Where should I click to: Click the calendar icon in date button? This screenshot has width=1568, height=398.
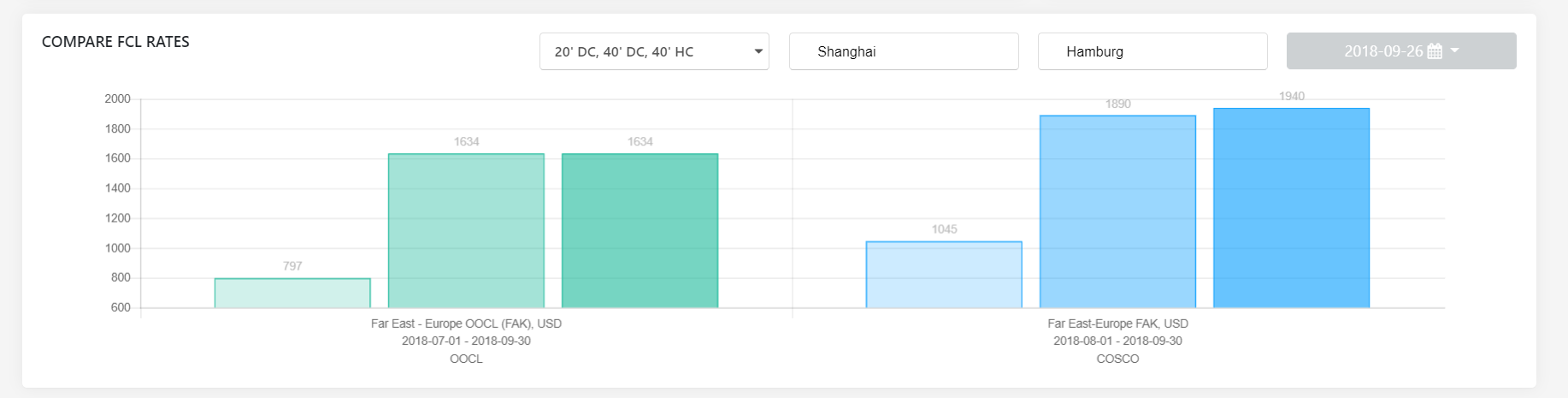pos(1435,51)
